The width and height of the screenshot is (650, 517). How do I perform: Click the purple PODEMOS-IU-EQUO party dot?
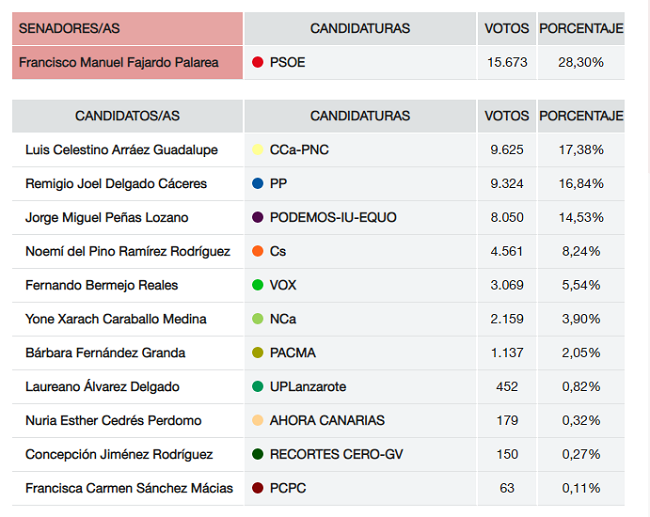[x=258, y=218]
